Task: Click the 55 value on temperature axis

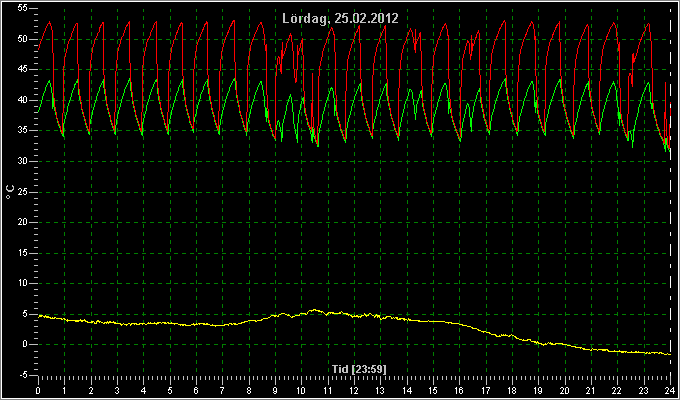Action: (x=23, y=8)
